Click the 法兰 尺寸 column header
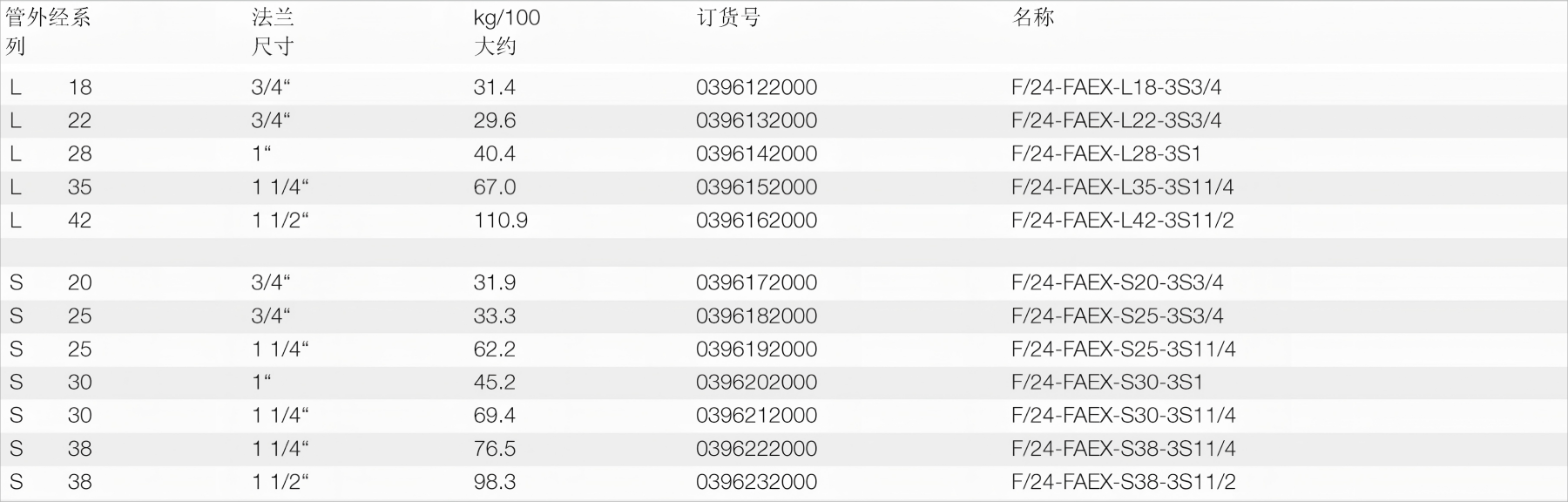The width and height of the screenshot is (1568, 502). (x=272, y=31)
